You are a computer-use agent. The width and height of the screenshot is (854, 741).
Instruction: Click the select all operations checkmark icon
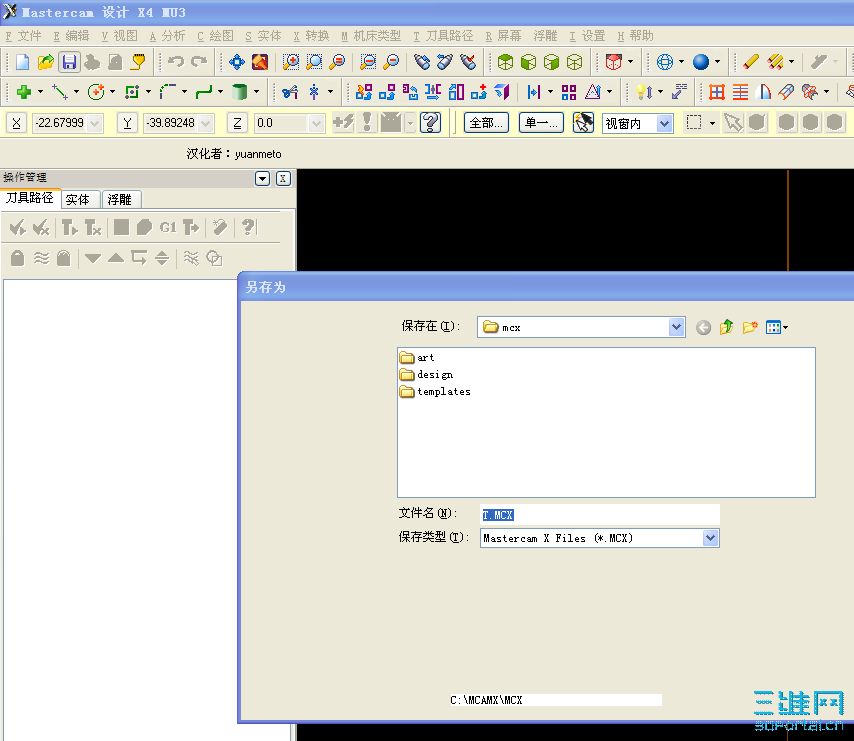click(x=17, y=227)
